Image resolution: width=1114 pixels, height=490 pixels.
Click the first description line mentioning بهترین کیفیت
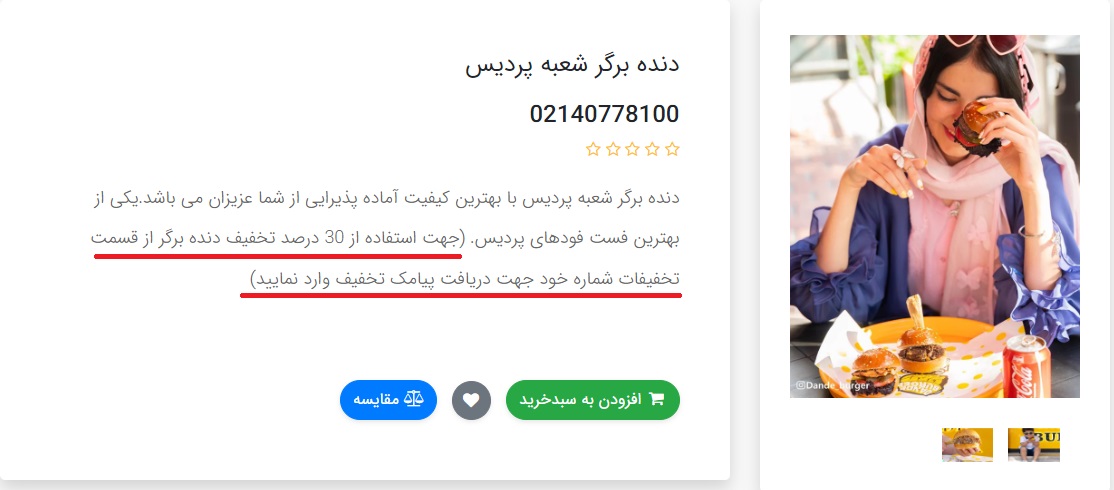(386, 198)
